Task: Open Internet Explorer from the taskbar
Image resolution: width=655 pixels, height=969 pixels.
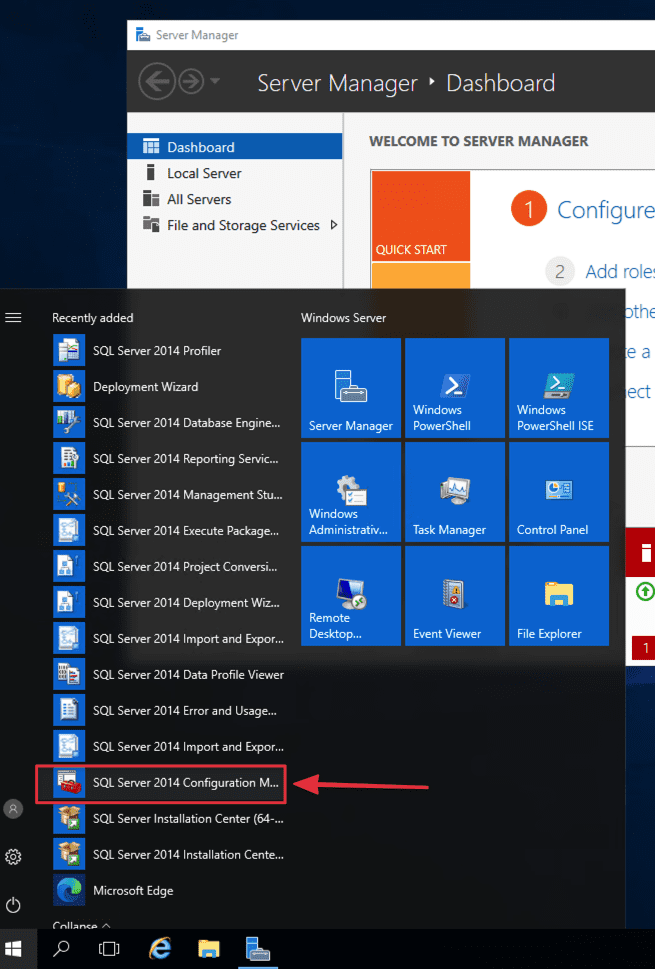Action: (160, 948)
